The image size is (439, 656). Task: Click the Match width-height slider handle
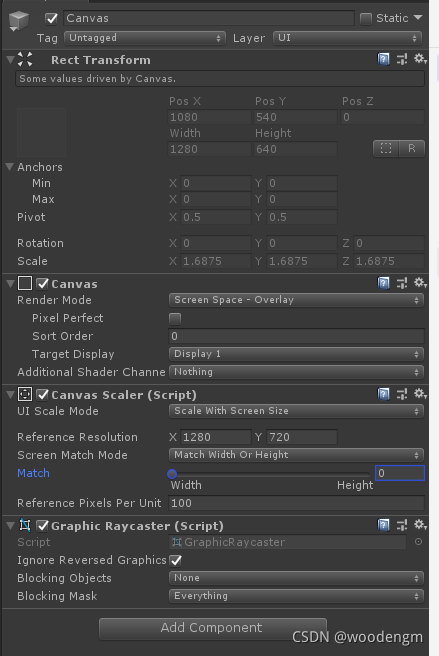click(172, 474)
